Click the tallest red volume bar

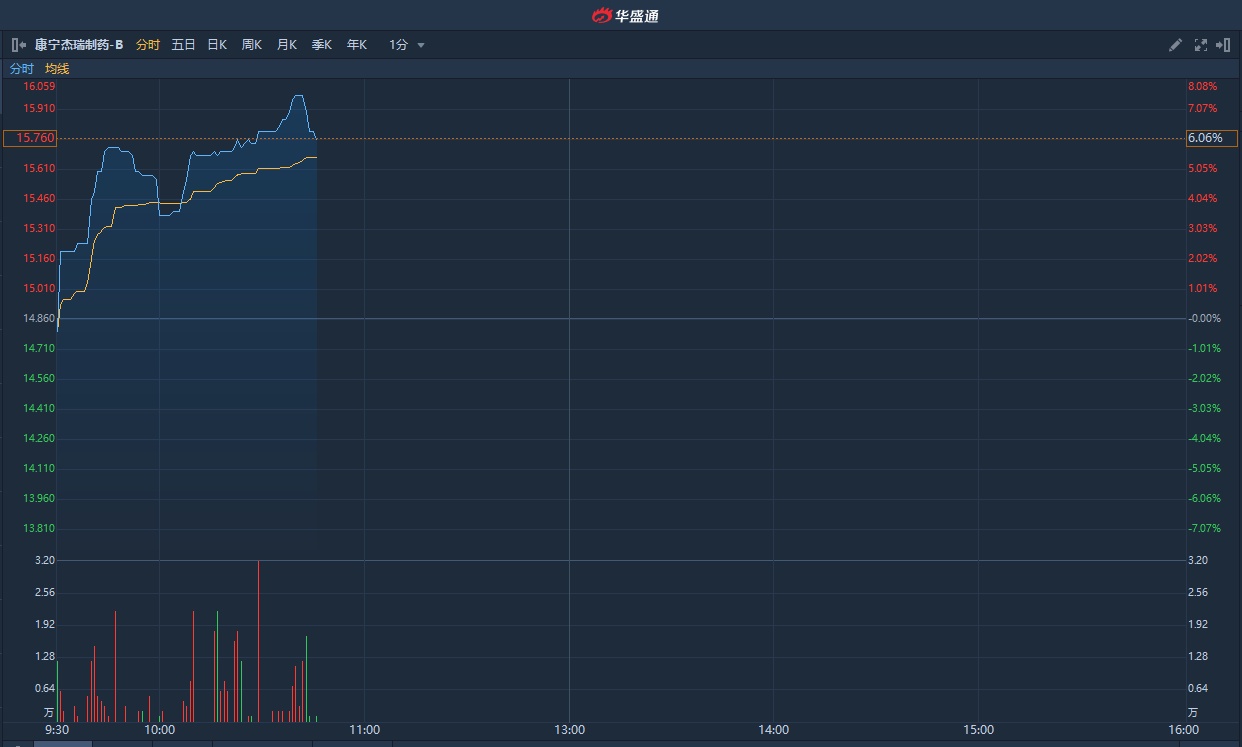click(258, 640)
